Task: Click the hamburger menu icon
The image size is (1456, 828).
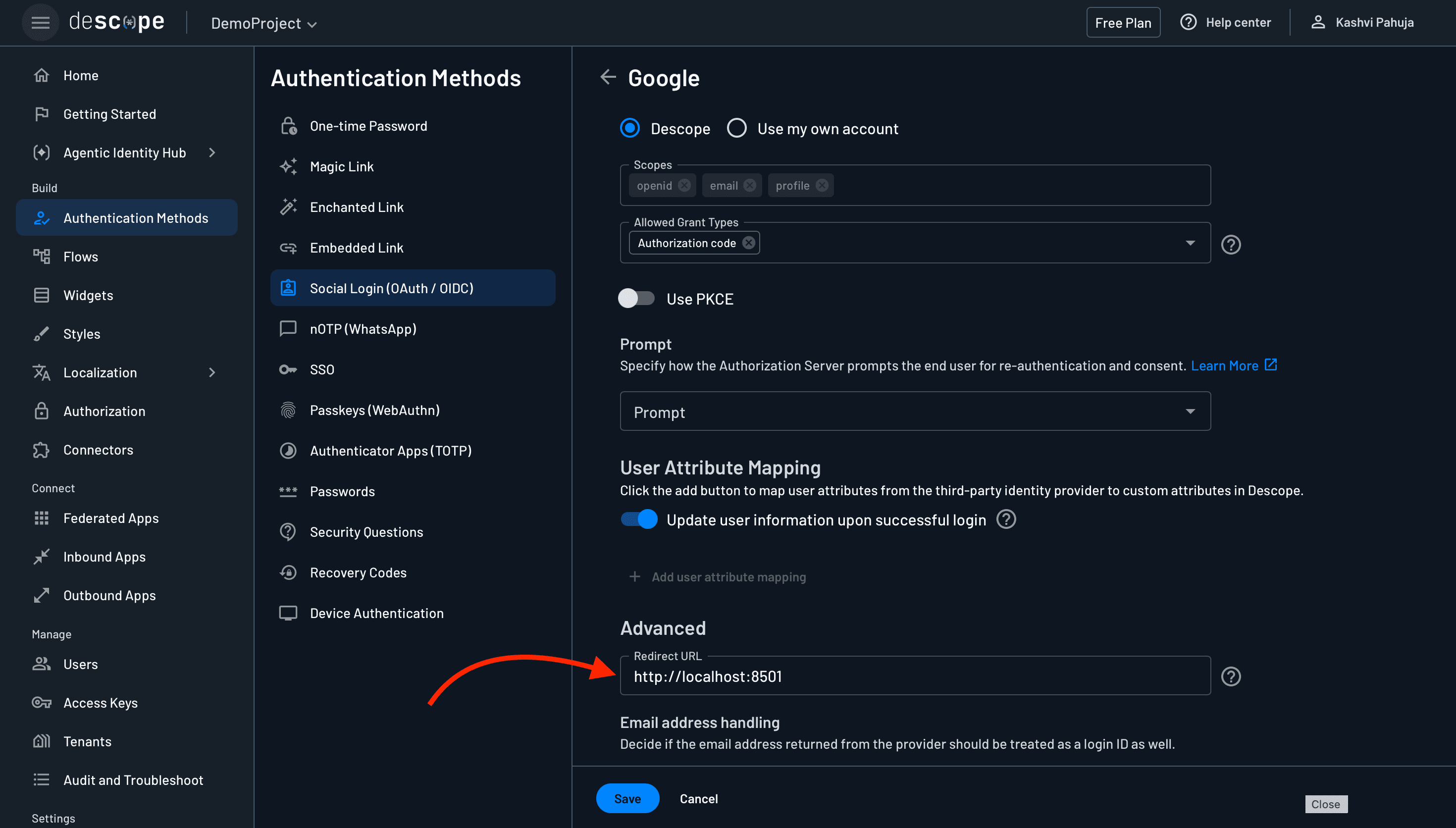Action: [x=40, y=23]
